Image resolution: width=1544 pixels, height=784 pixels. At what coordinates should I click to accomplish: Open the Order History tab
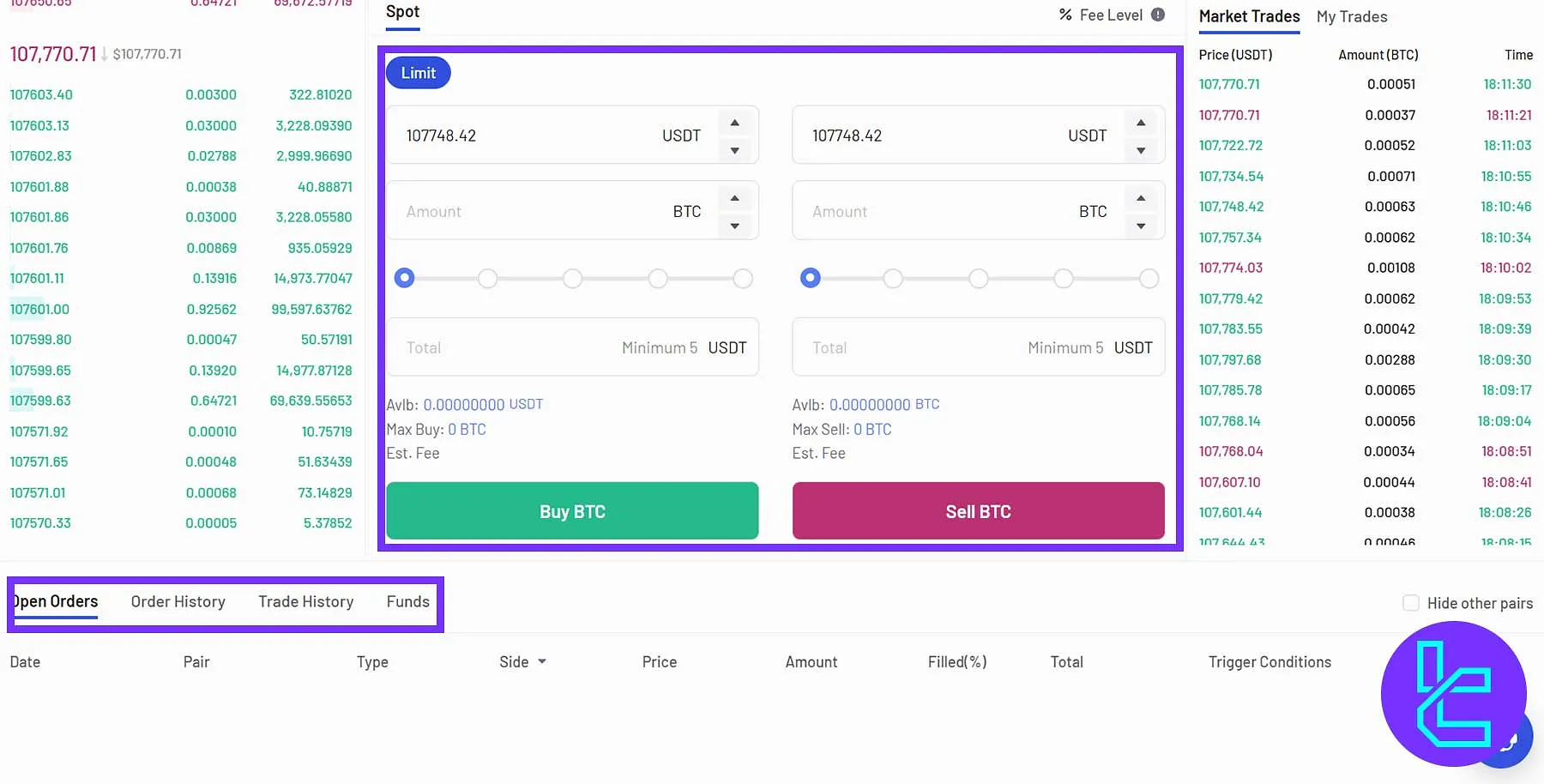(178, 601)
